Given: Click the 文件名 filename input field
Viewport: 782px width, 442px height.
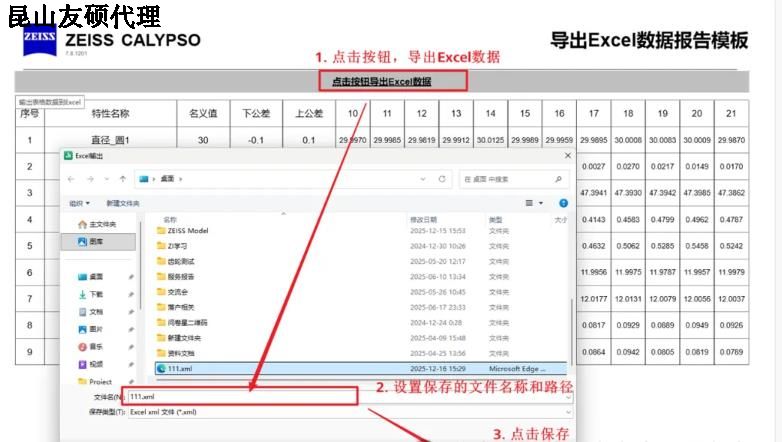Looking at the screenshot, I should coord(240,397).
